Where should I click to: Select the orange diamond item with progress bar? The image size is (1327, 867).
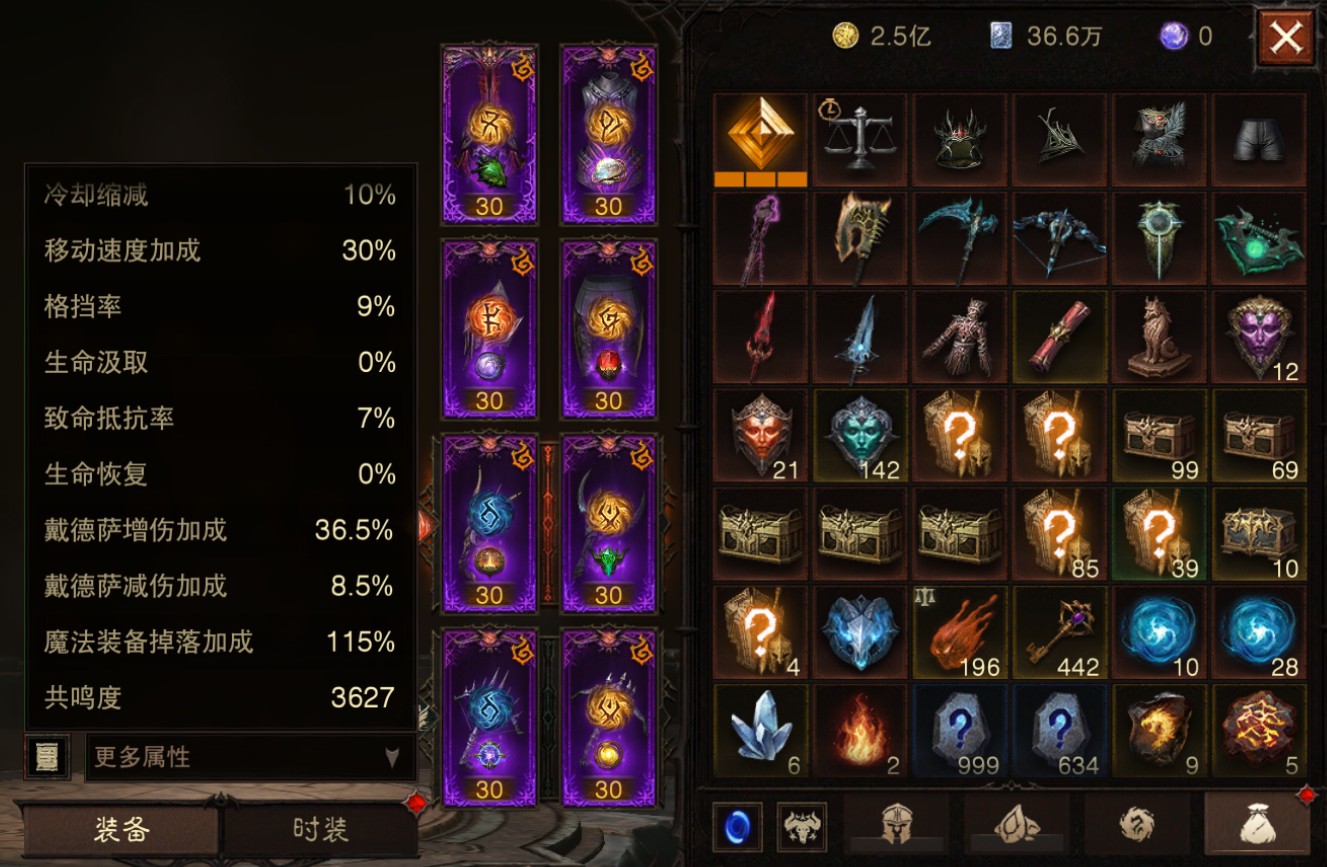coord(760,139)
